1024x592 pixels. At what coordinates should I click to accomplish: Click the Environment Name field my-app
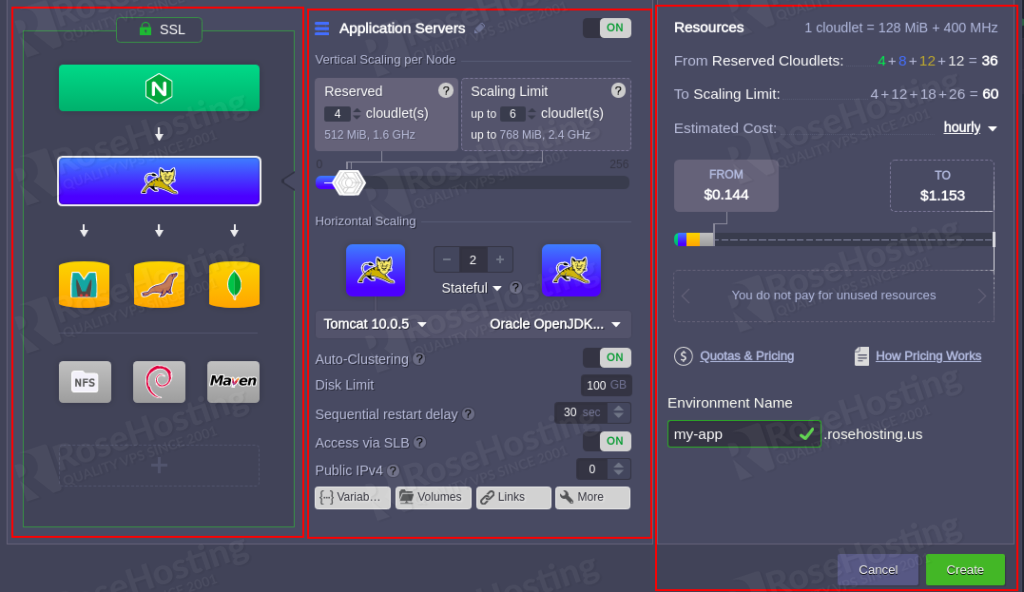pos(744,434)
